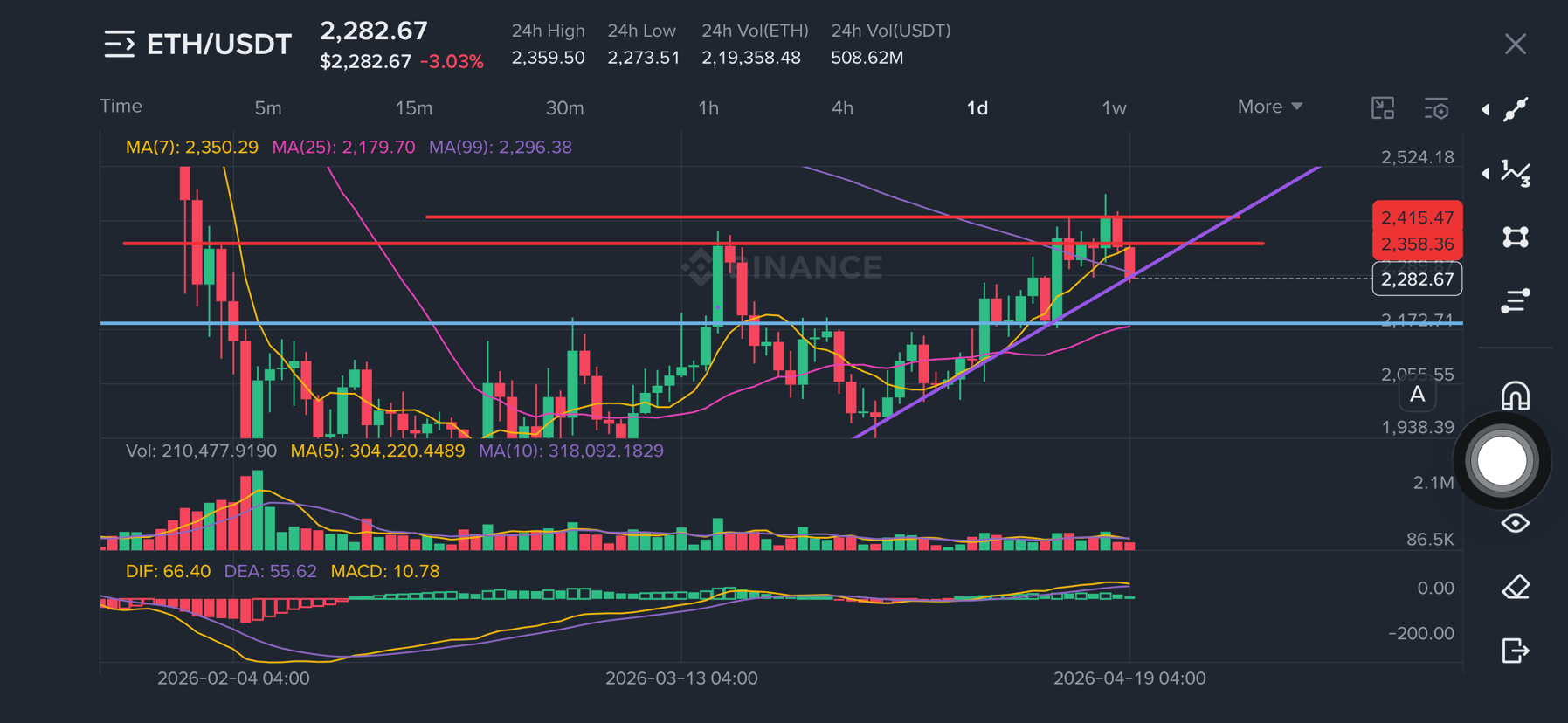
Task: Switch to the Time line chart
Action: [x=121, y=106]
